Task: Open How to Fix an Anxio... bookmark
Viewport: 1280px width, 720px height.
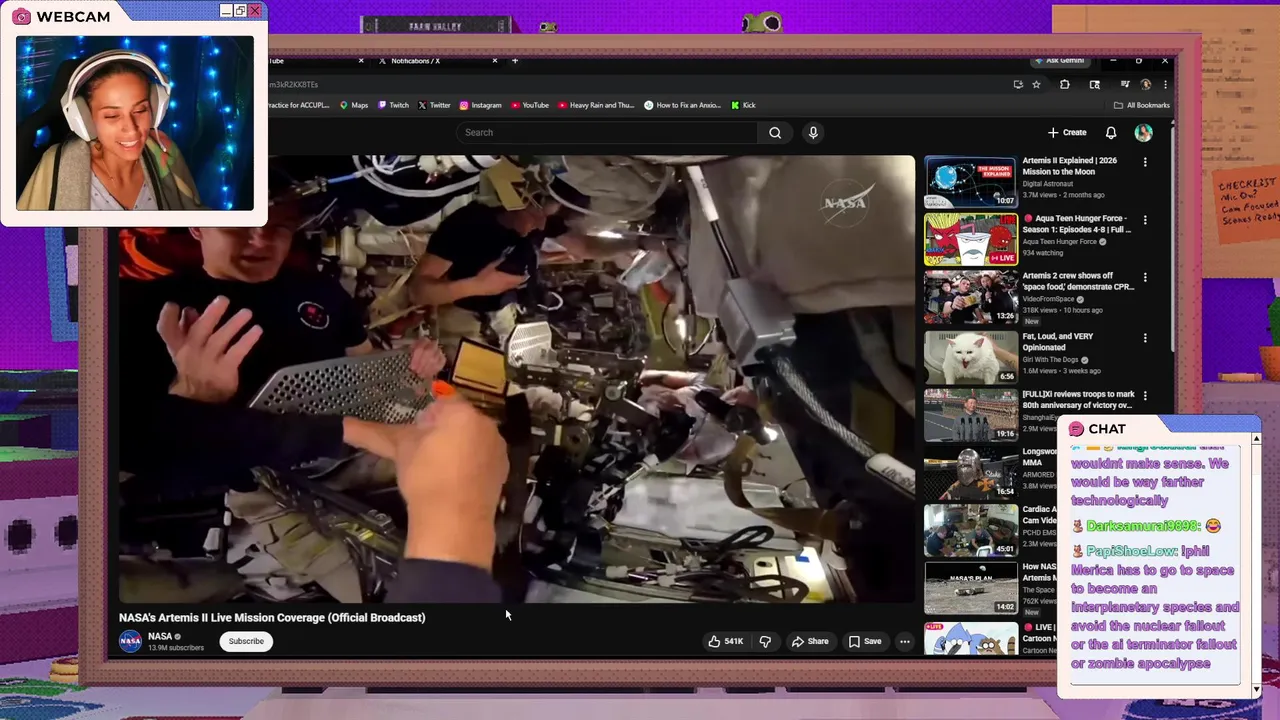Action: click(x=682, y=105)
